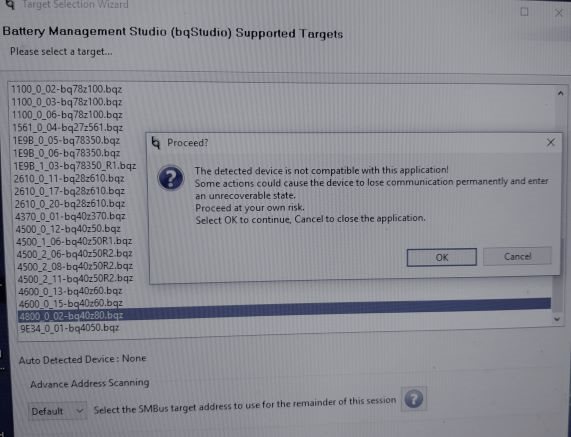Select 1561_0_04-bq27z561.bqz in list
This screenshot has height=437, width=571.
tap(68, 127)
